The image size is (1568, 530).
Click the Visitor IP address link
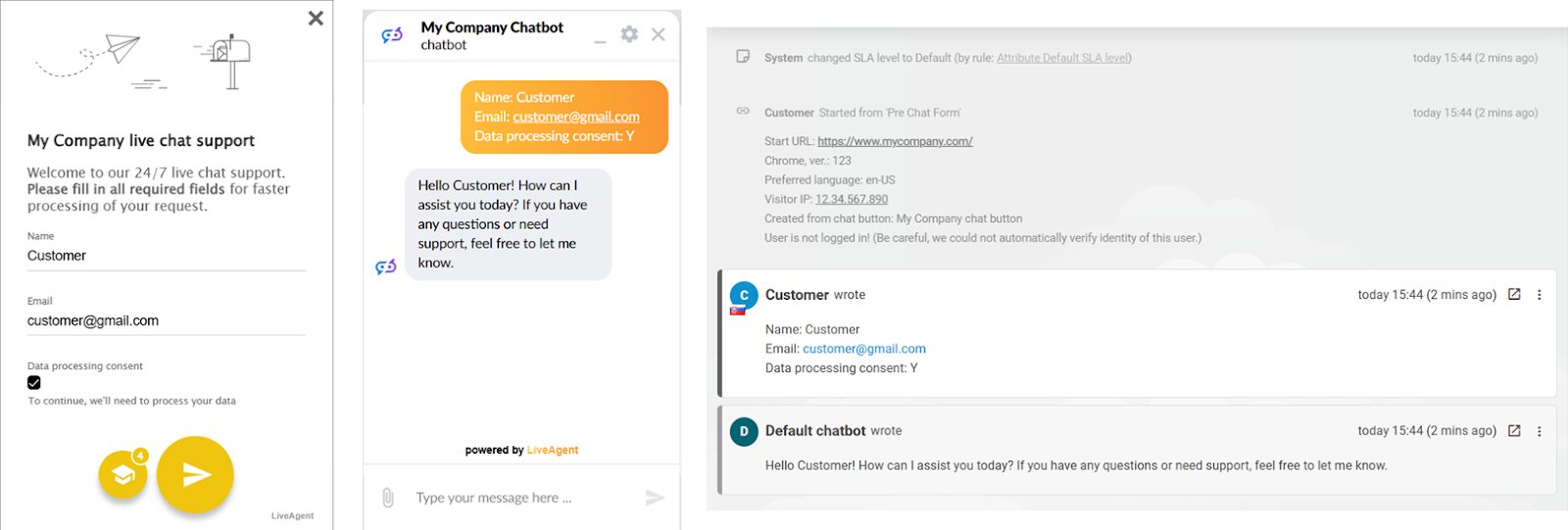click(852, 199)
